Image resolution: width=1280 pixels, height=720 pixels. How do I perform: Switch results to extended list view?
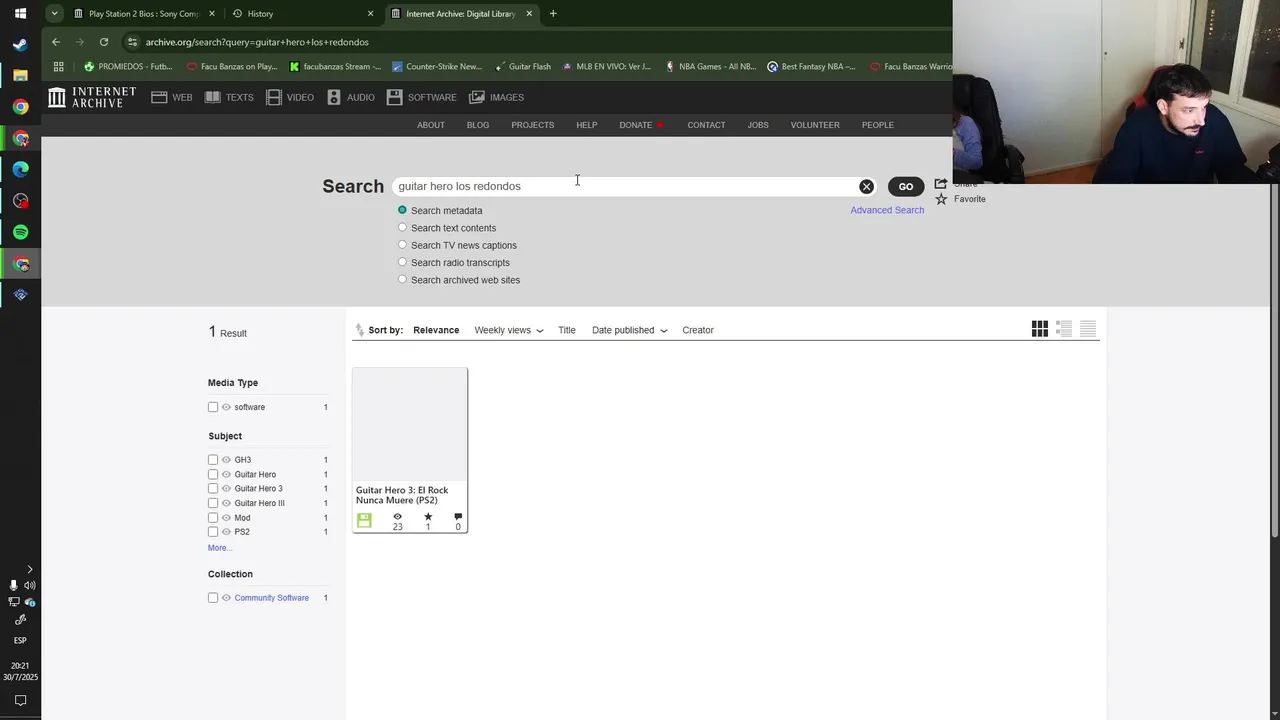tap(1064, 329)
